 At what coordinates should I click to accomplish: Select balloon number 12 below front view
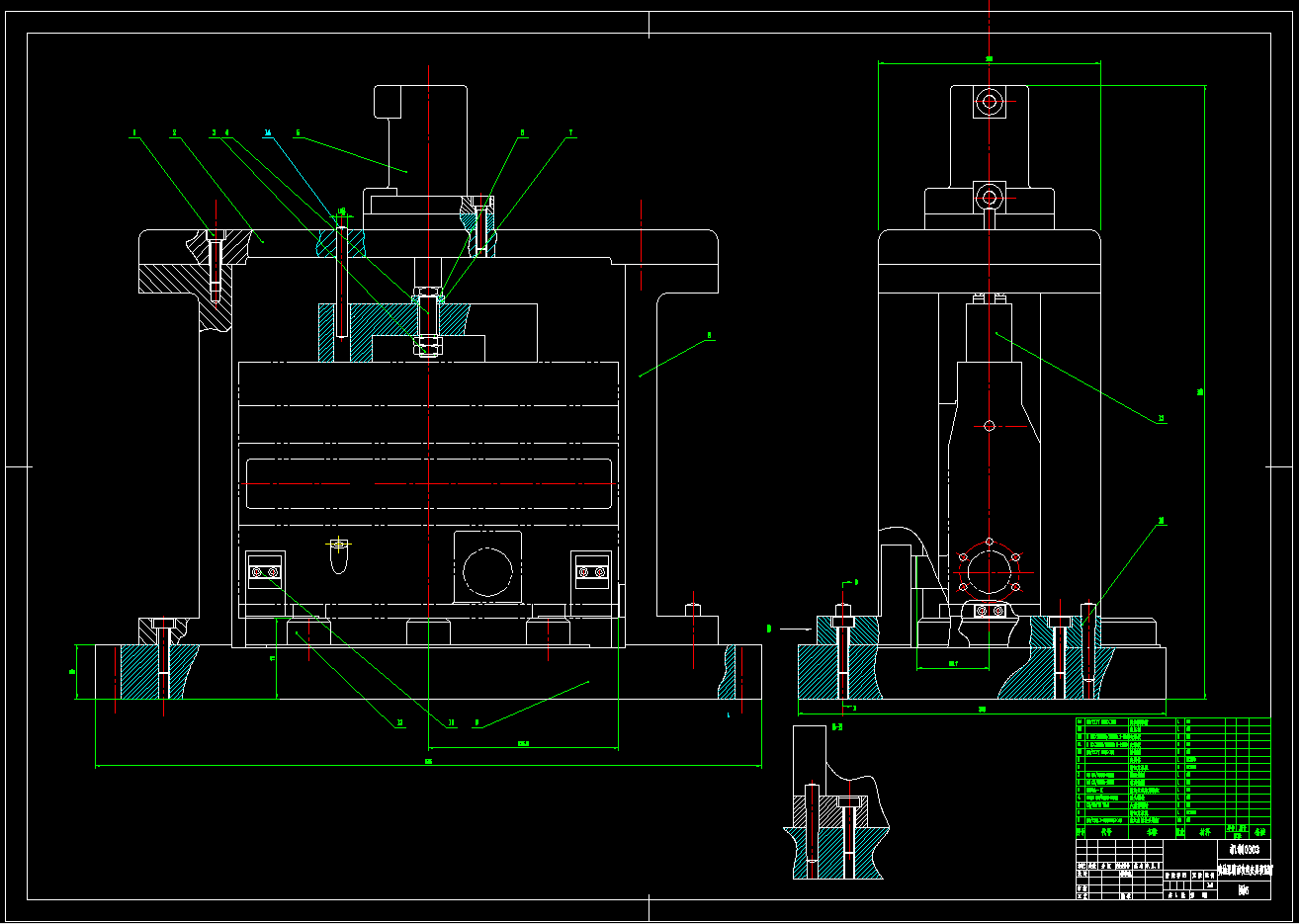(x=400, y=723)
